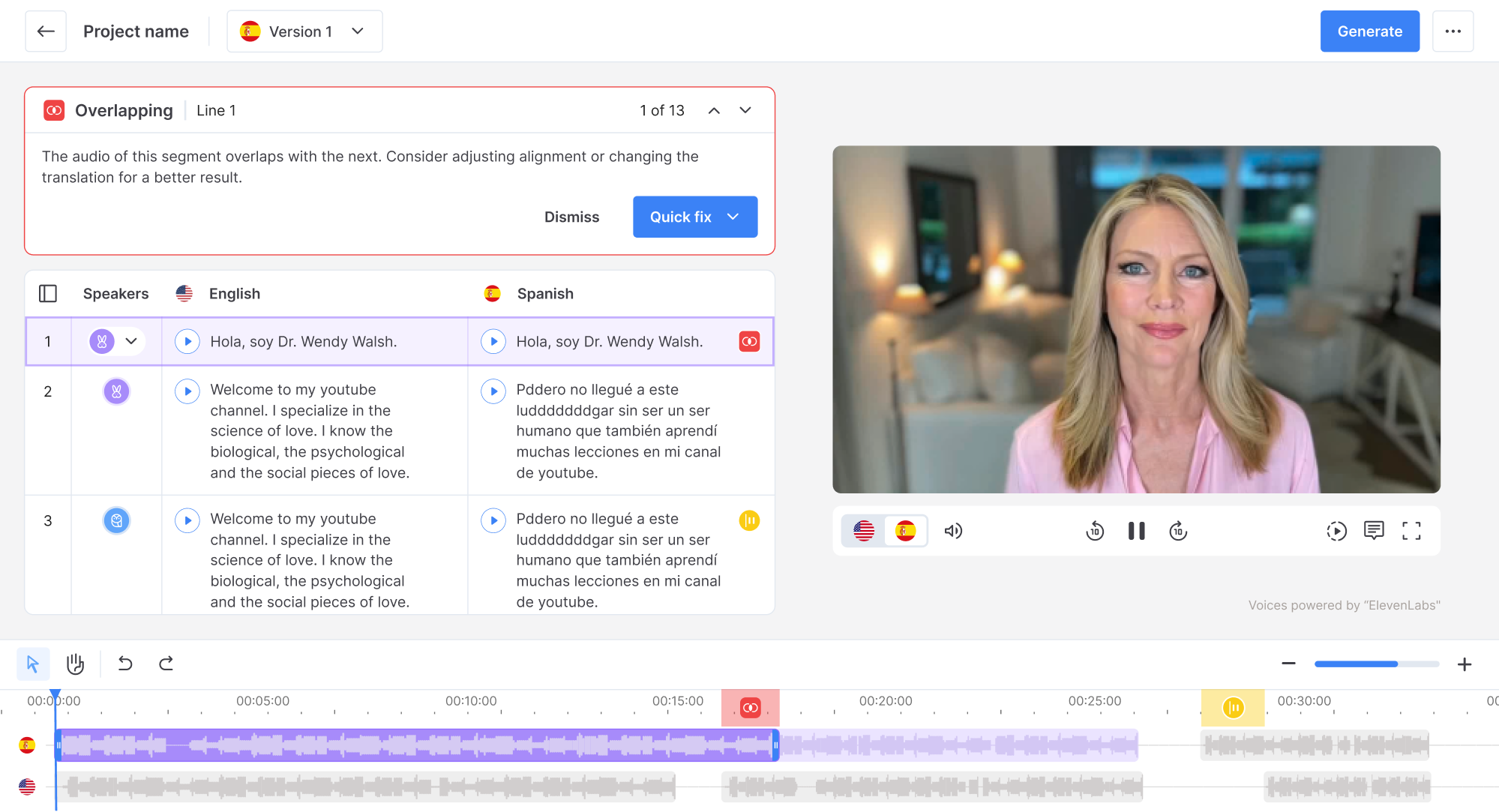1499x812 pixels.
Task: Open the more options menu
Action: (1453, 31)
